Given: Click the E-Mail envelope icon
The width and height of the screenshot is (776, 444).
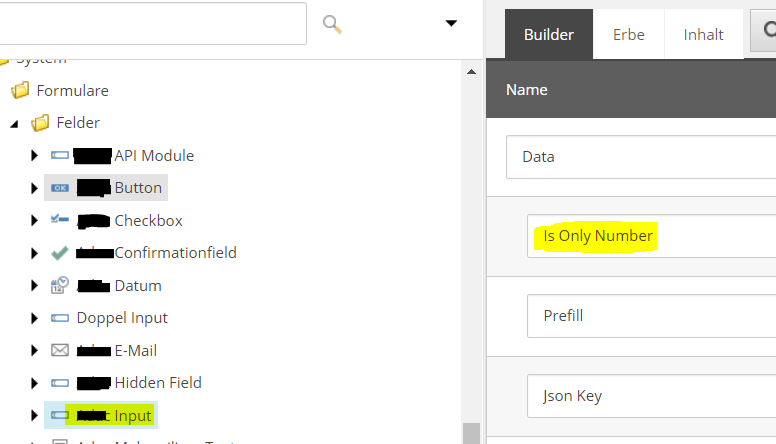Looking at the screenshot, I should [60, 351].
